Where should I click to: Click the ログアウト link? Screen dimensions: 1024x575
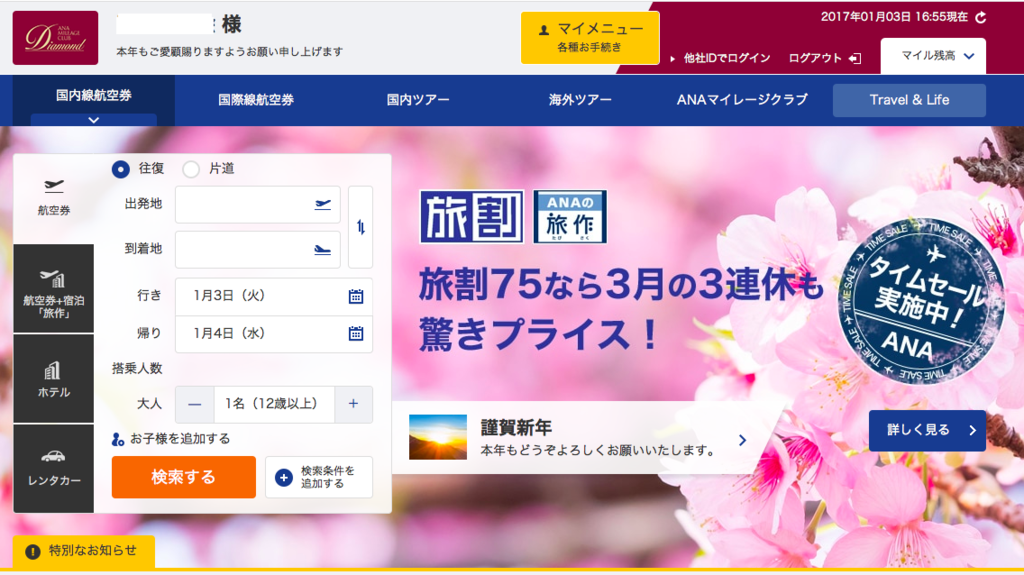point(825,58)
